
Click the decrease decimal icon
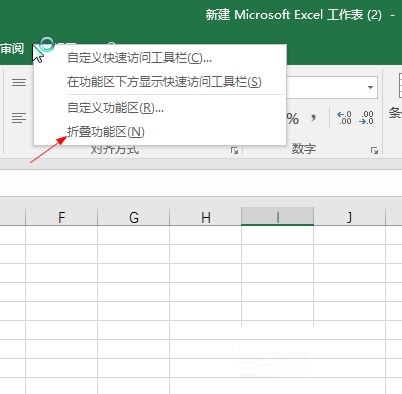point(366,118)
